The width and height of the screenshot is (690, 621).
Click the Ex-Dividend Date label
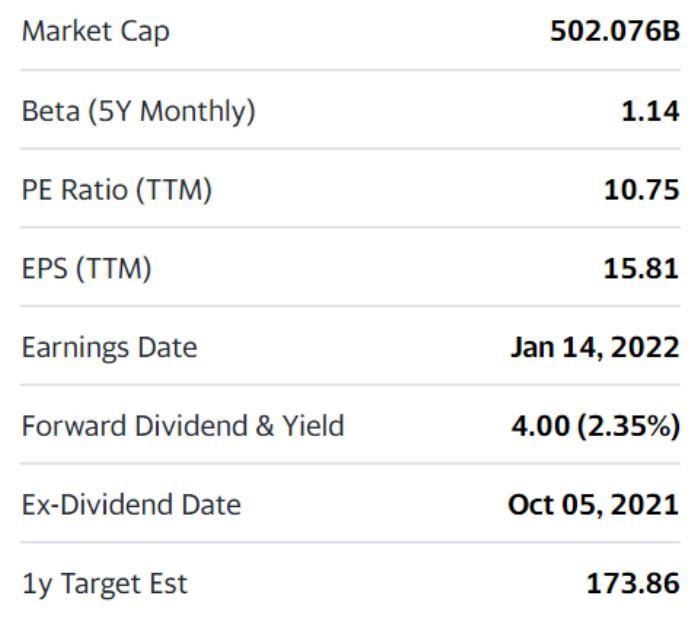[x=131, y=504]
